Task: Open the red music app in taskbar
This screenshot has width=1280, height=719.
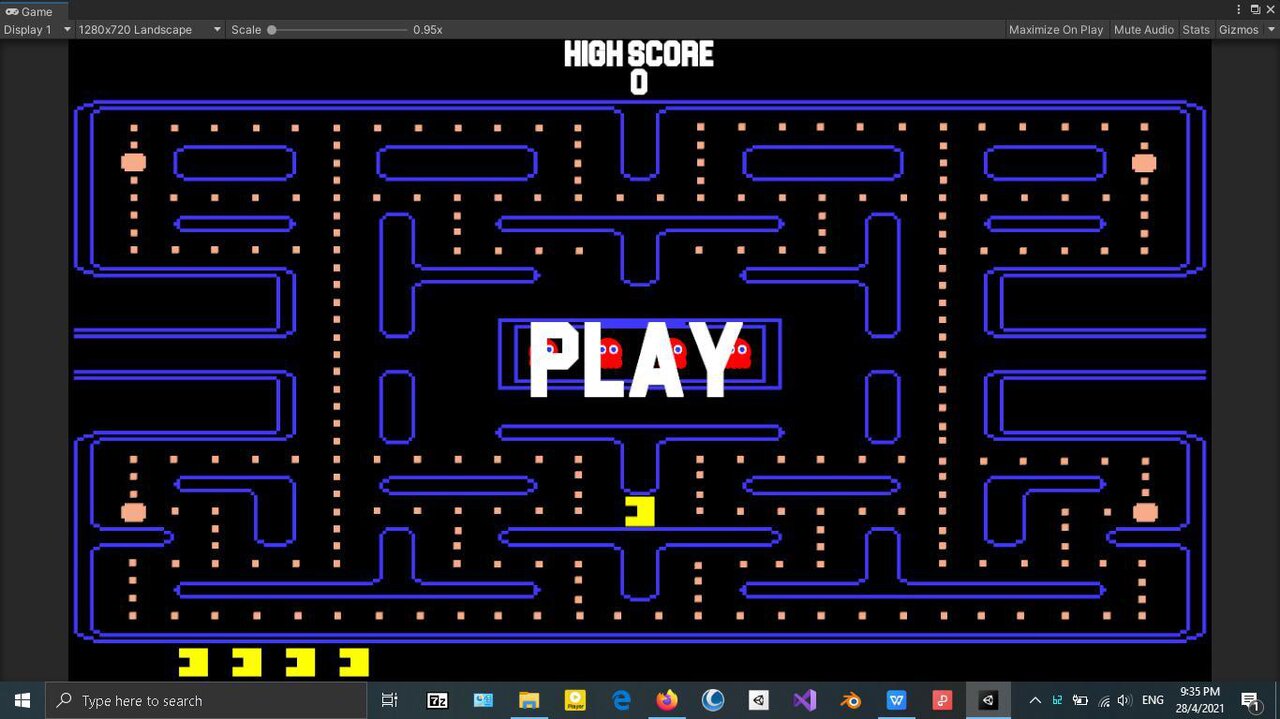Action: [943, 701]
